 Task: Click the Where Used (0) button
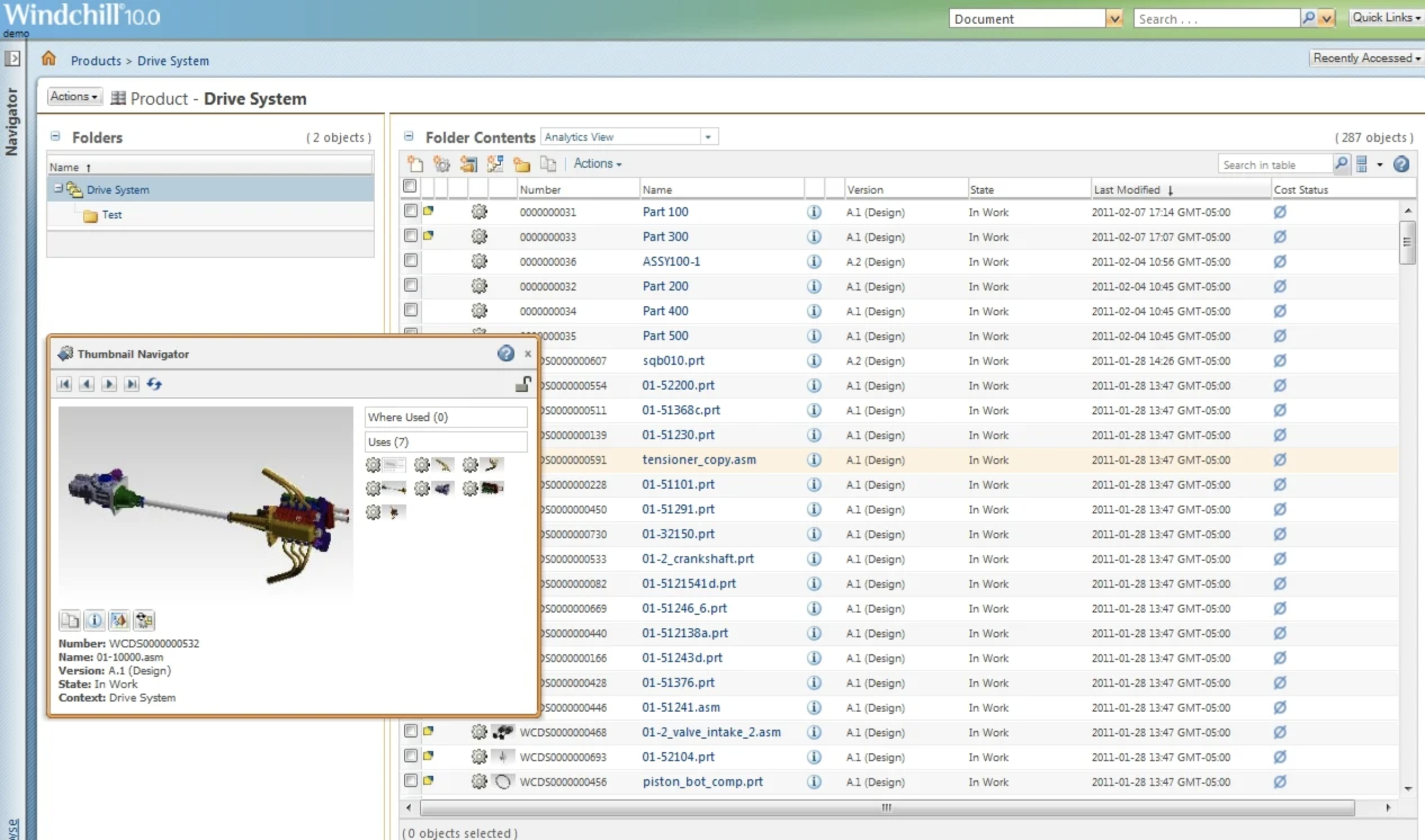pos(446,417)
